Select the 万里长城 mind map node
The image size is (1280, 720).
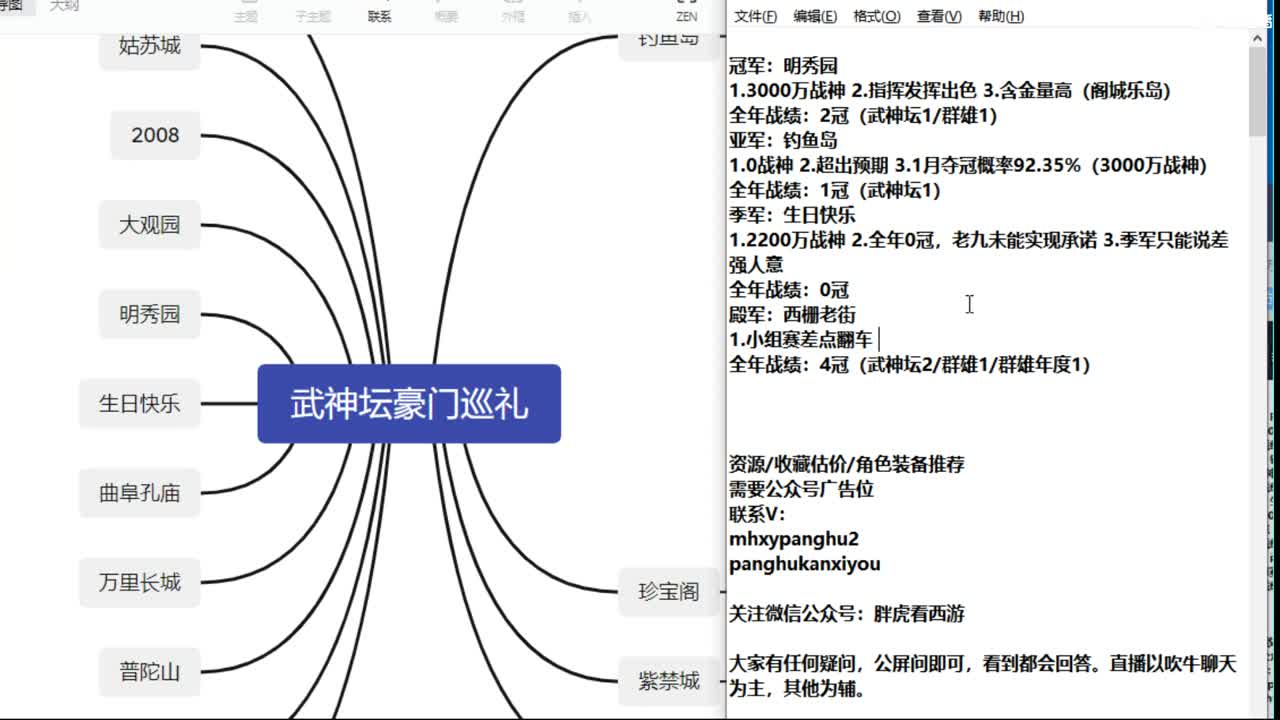coord(140,582)
